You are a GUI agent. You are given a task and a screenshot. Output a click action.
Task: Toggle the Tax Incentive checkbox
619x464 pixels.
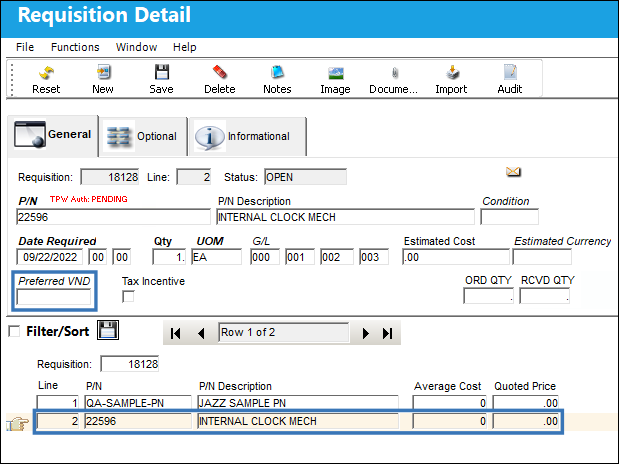pyautogui.click(x=128, y=296)
